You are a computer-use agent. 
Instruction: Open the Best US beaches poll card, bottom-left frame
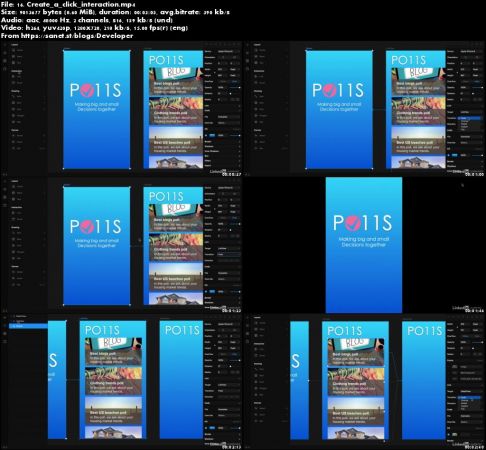(113, 411)
